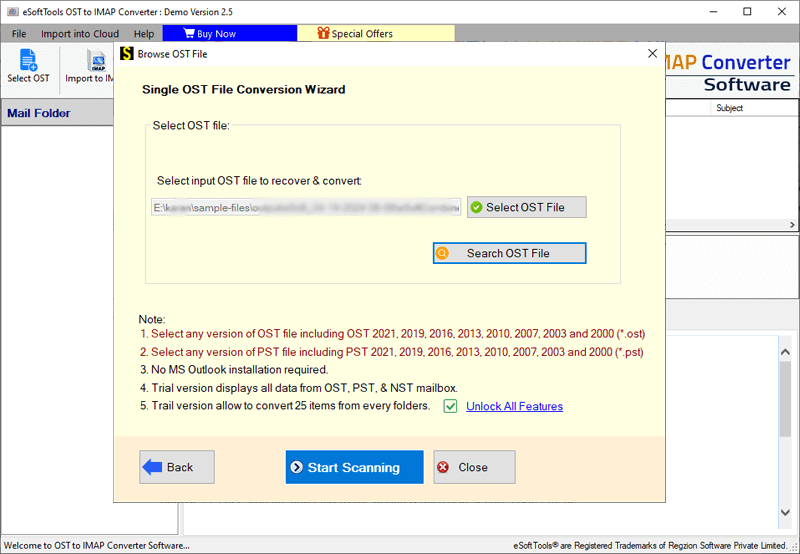Click the note '3. No MS Outlook installation required.'
The height and width of the screenshot is (554, 800).
point(234,369)
